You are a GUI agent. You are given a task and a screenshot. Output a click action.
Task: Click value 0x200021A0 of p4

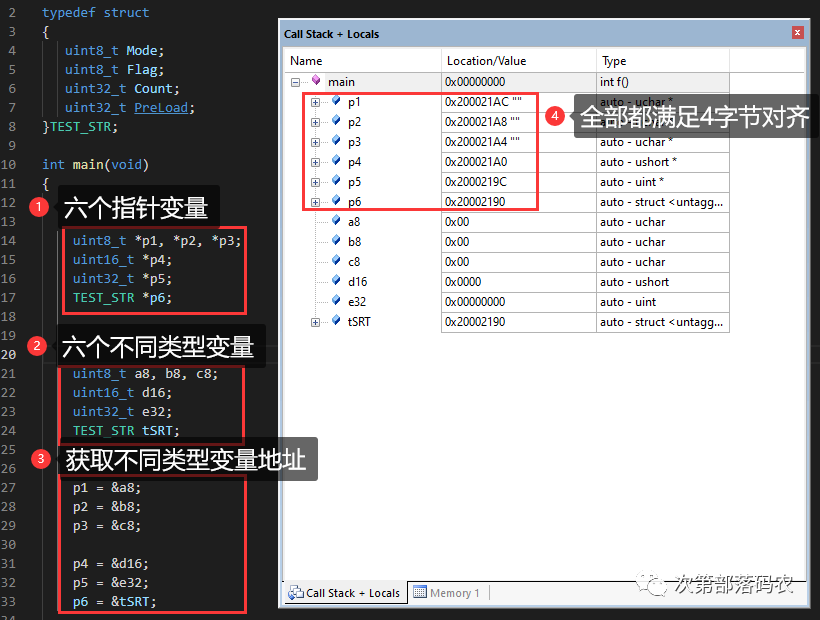476,162
